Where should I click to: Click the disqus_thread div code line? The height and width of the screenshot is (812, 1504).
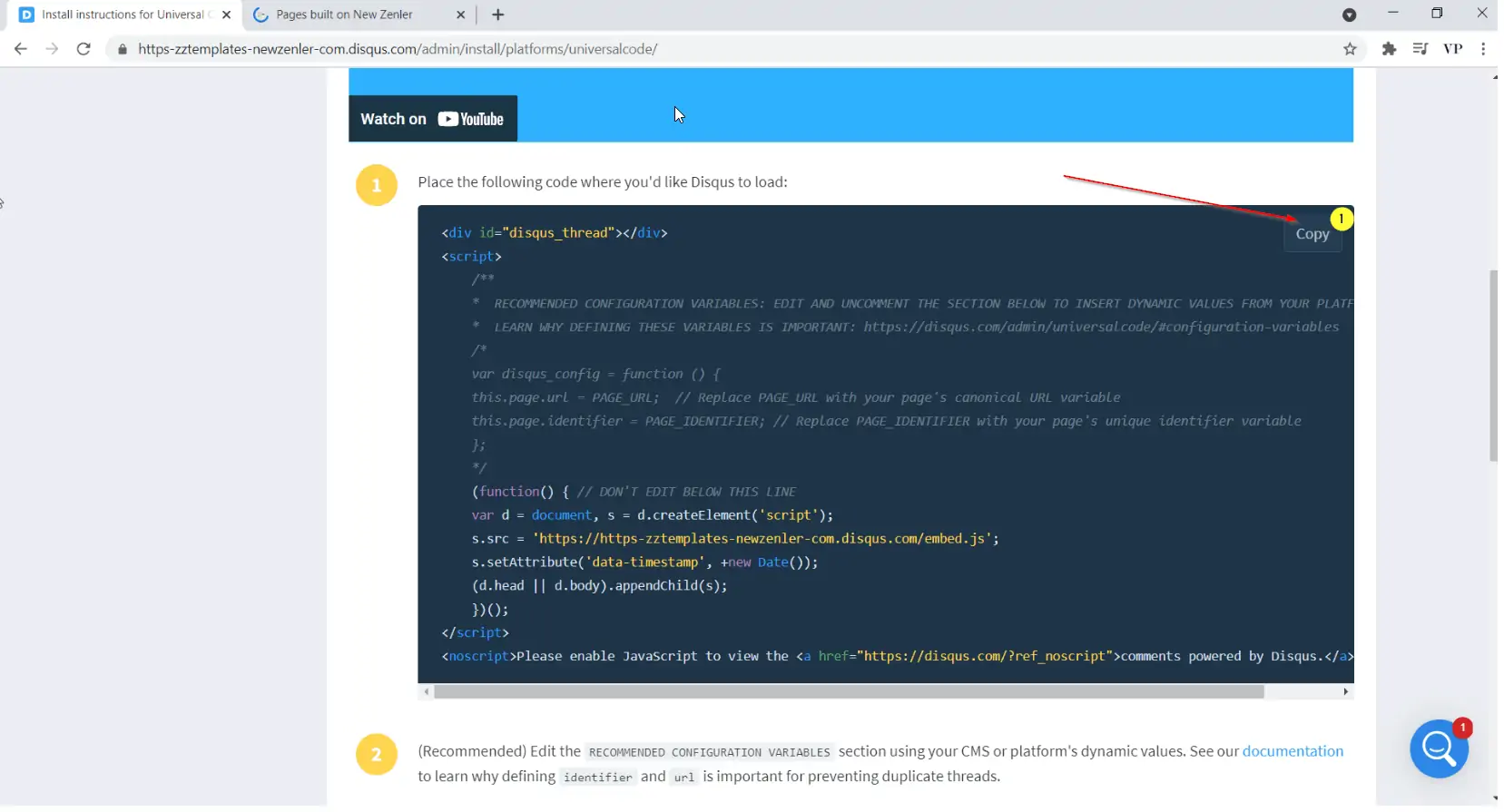(x=555, y=233)
